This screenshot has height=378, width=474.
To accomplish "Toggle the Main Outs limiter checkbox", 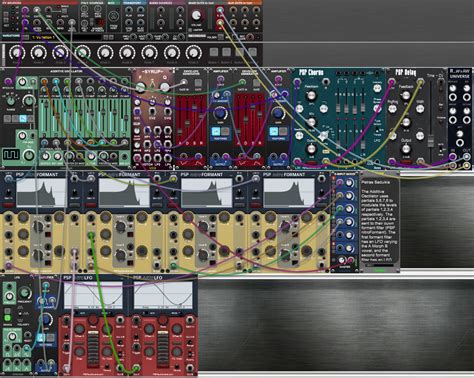I will click(190, 30).
